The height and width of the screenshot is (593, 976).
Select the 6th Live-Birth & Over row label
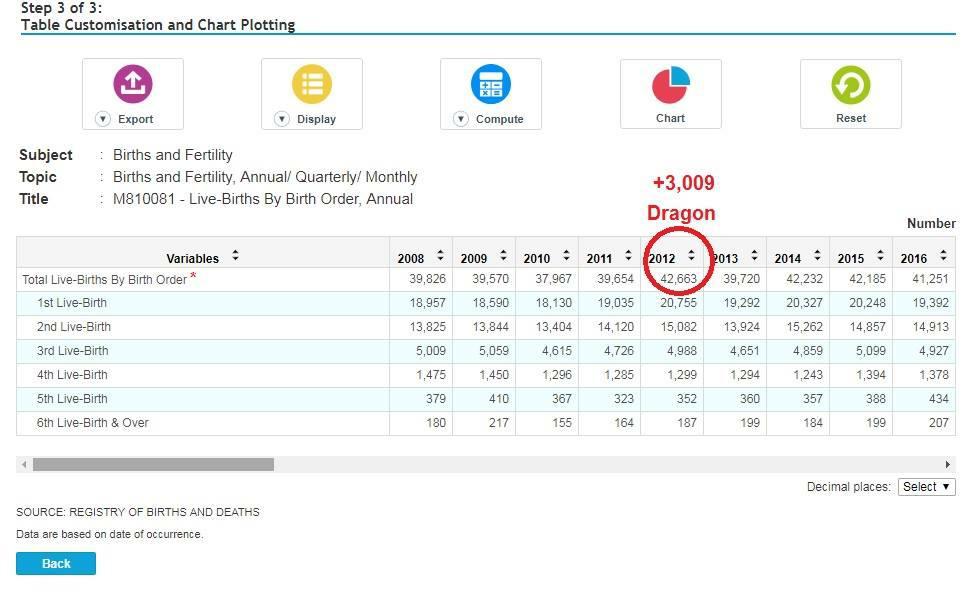[x=92, y=423]
